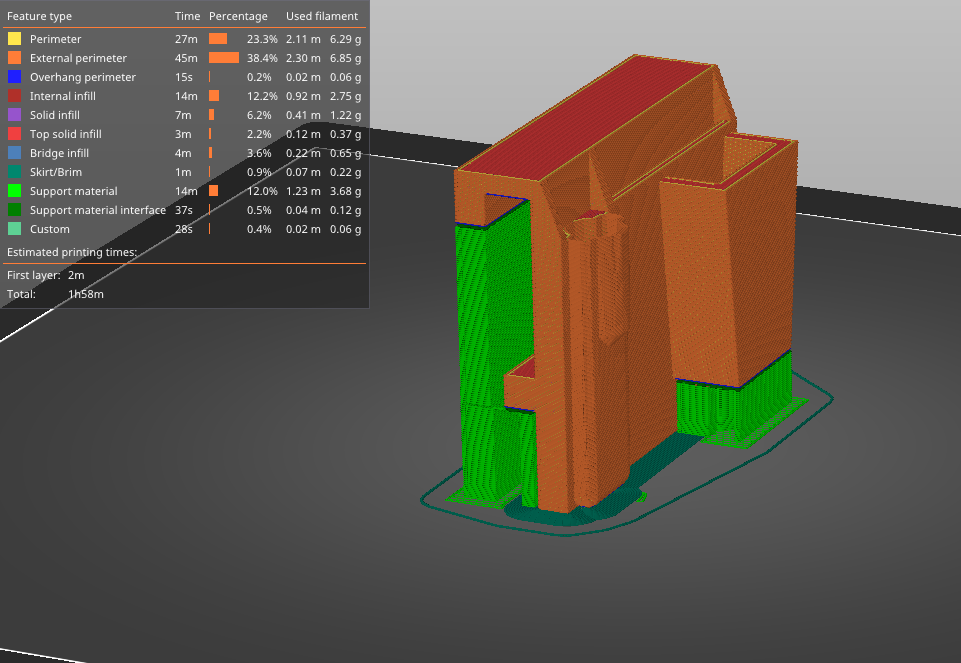Click the dark red Internal infill swatch
The width and height of the screenshot is (961, 663).
coord(13,95)
